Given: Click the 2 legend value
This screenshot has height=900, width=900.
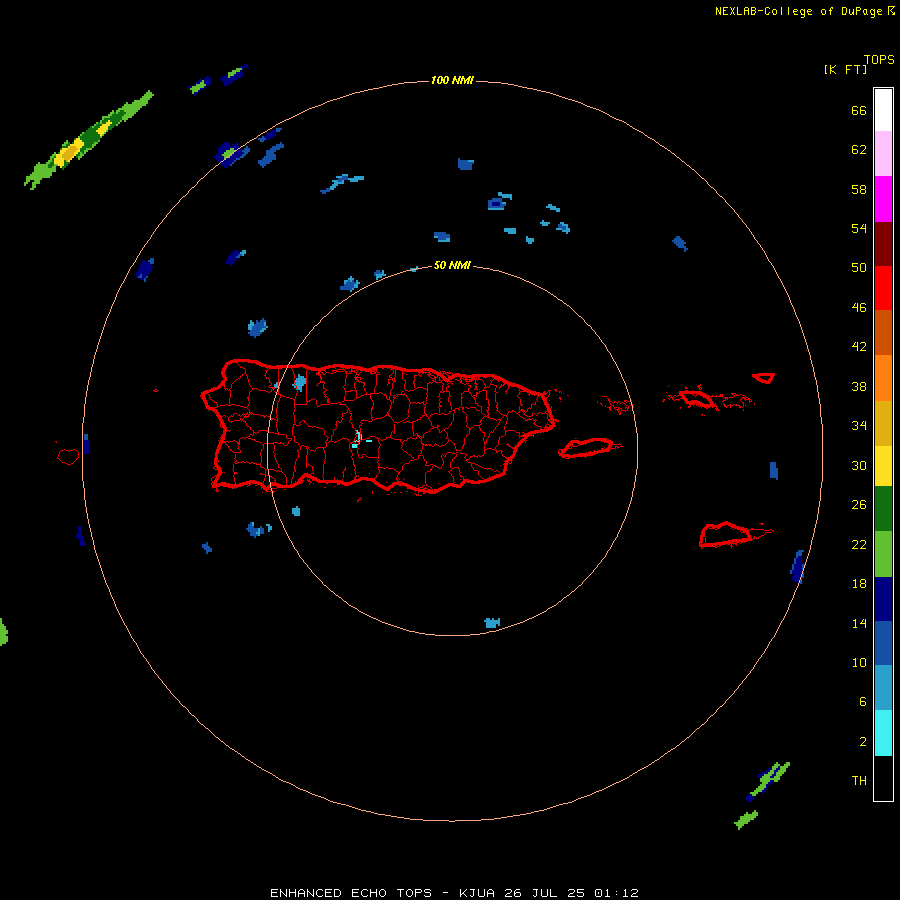Looking at the screenshot, I should click(x=862, y=741).
